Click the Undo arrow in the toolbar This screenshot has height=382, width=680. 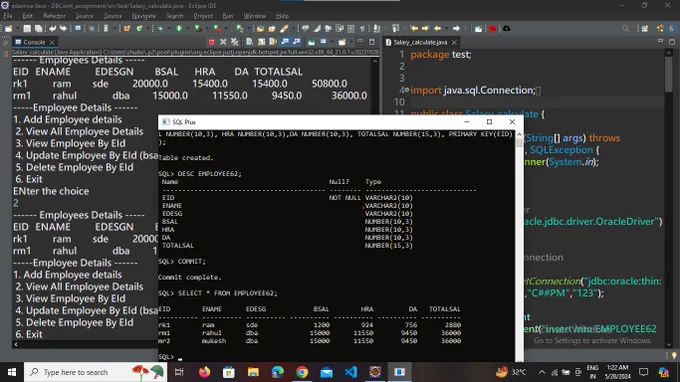[x=52, y=29]
